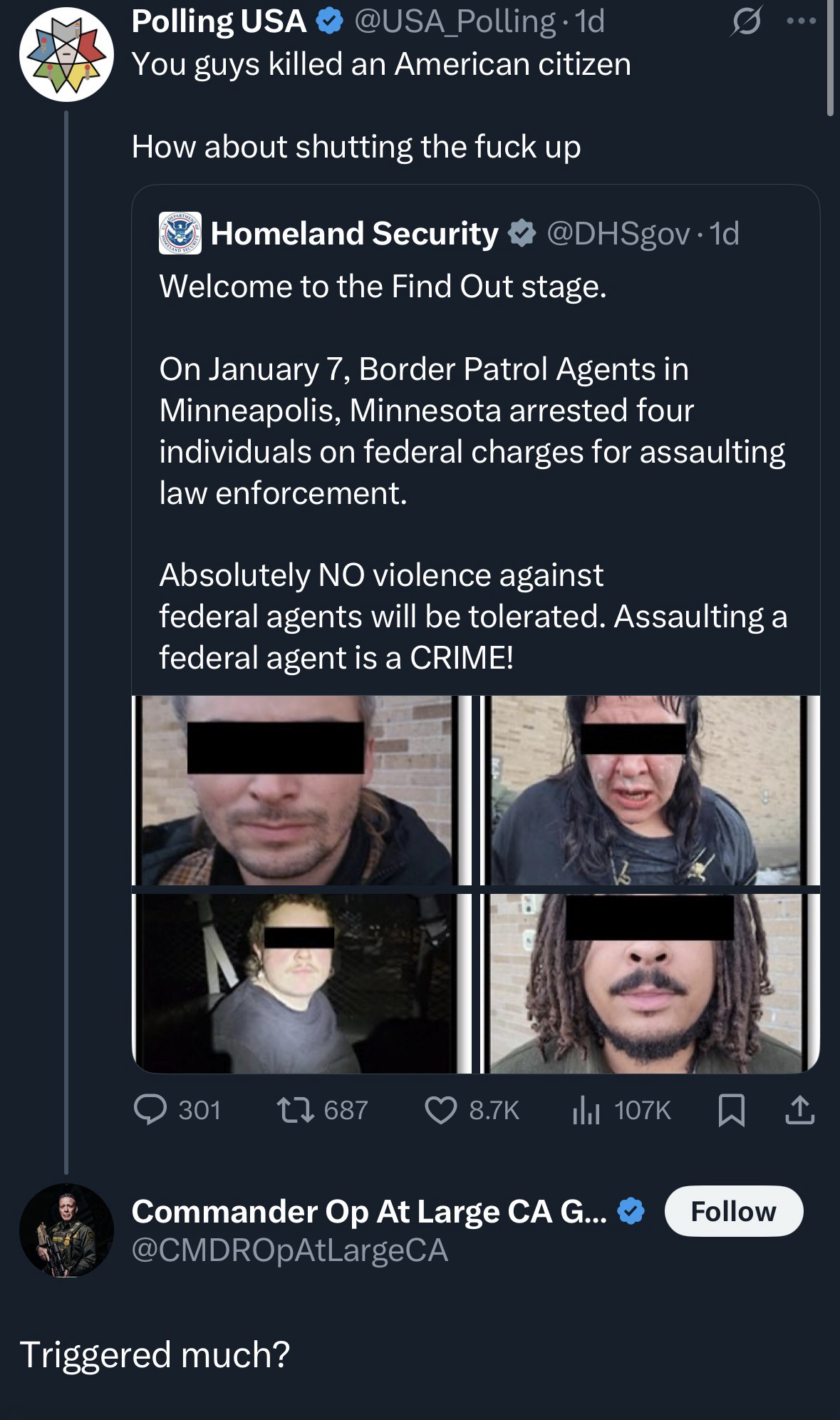
Task: Open the @USA_Polling handle link
Action: coord(455,21)
